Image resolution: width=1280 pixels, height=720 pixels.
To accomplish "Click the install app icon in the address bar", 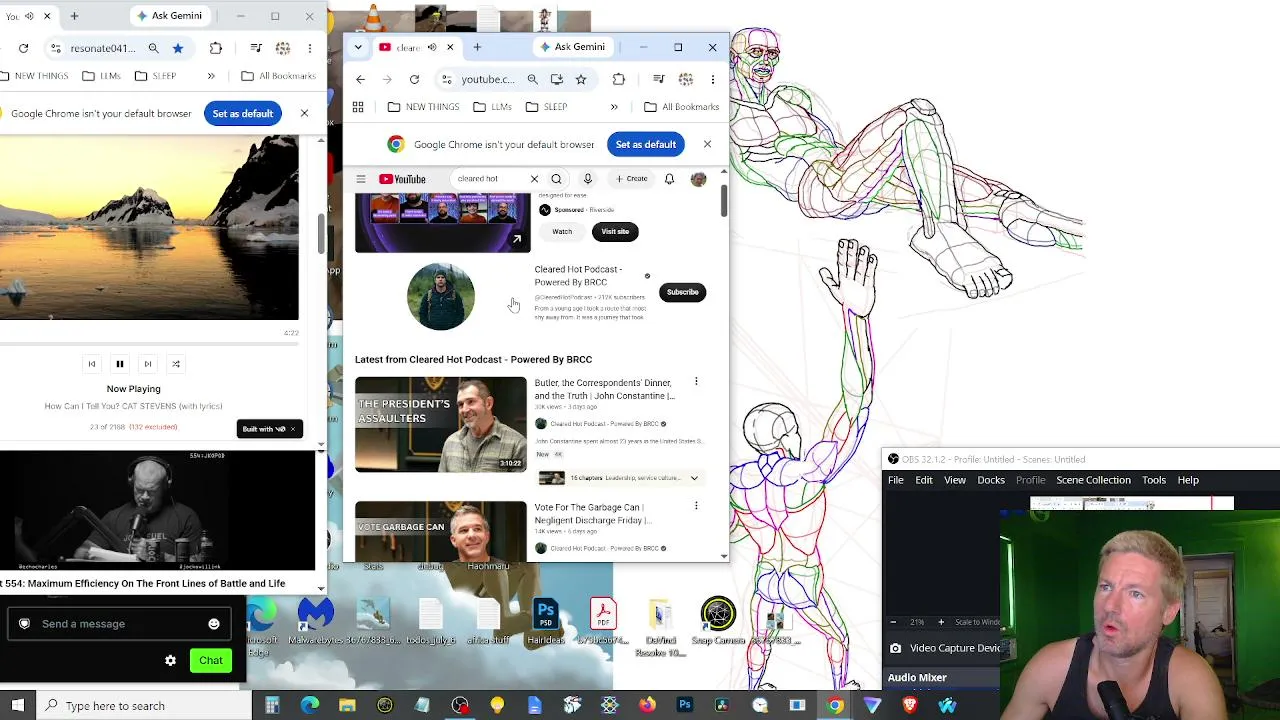I will 557,79.
